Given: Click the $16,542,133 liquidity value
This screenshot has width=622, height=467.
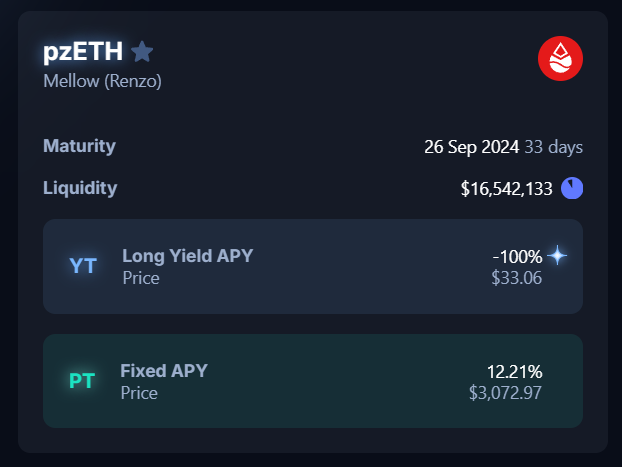Looking at the screenshot, I should click(x=507, y=188).
